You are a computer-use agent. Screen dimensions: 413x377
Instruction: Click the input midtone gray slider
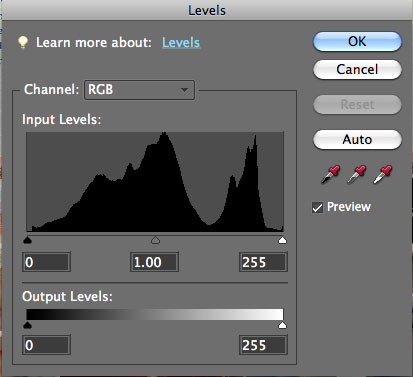155,240
